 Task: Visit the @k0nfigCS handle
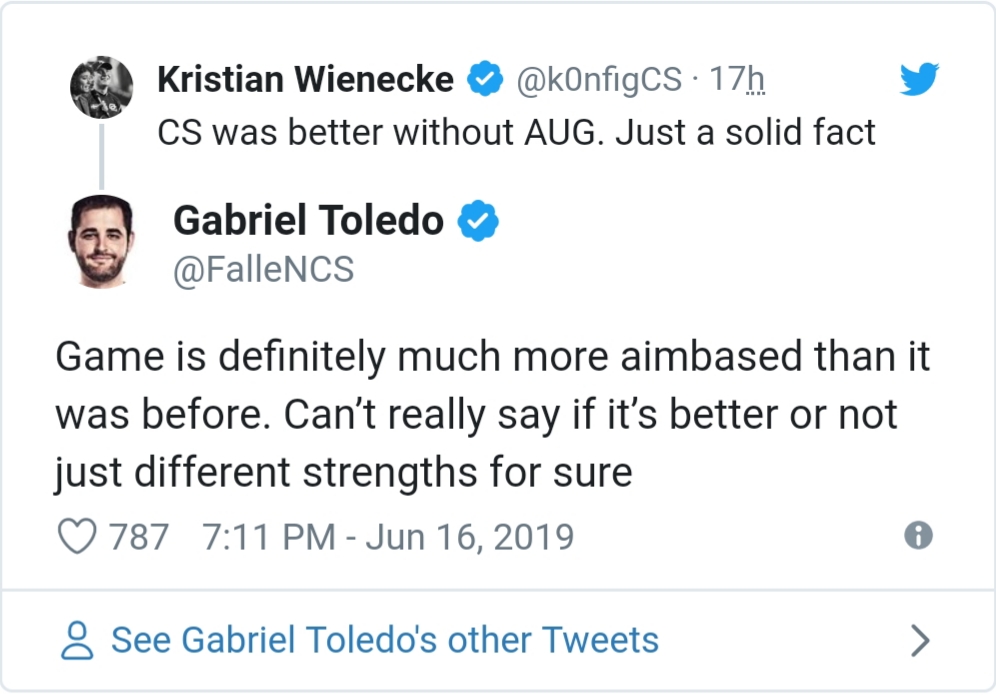598,80
